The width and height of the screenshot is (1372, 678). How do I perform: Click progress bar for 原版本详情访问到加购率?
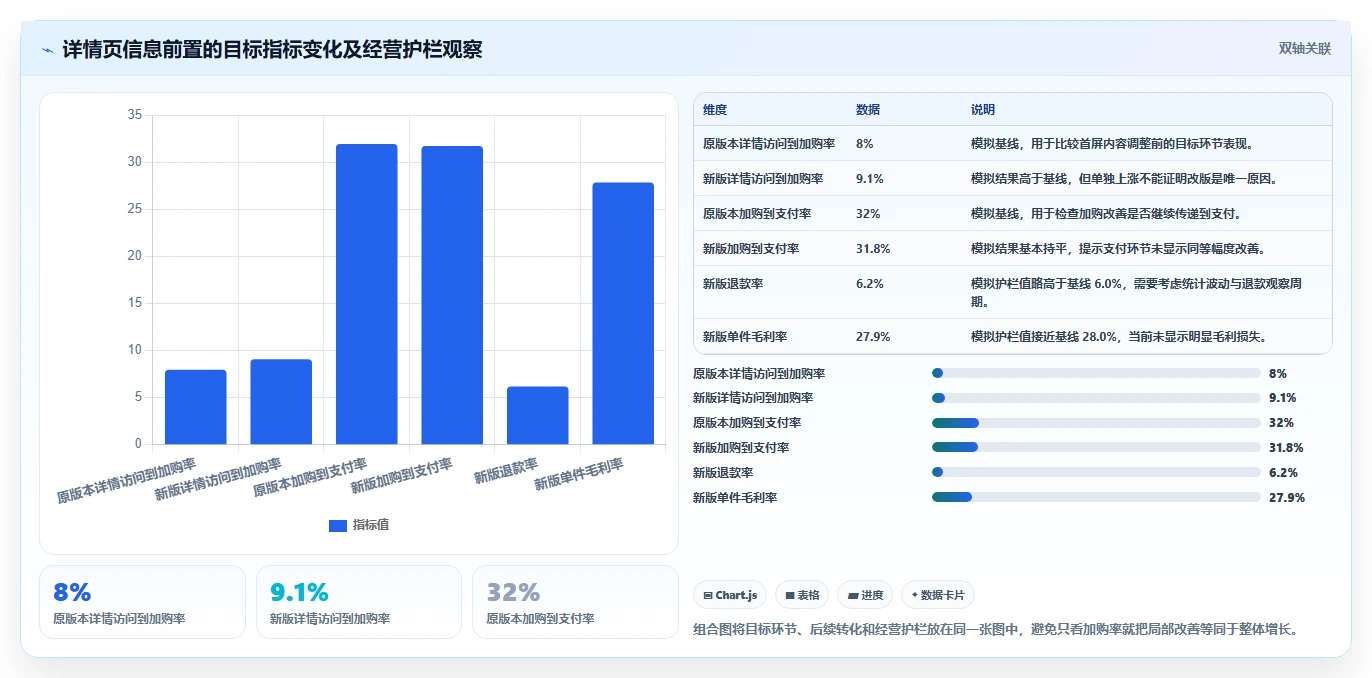(1096, 373)
